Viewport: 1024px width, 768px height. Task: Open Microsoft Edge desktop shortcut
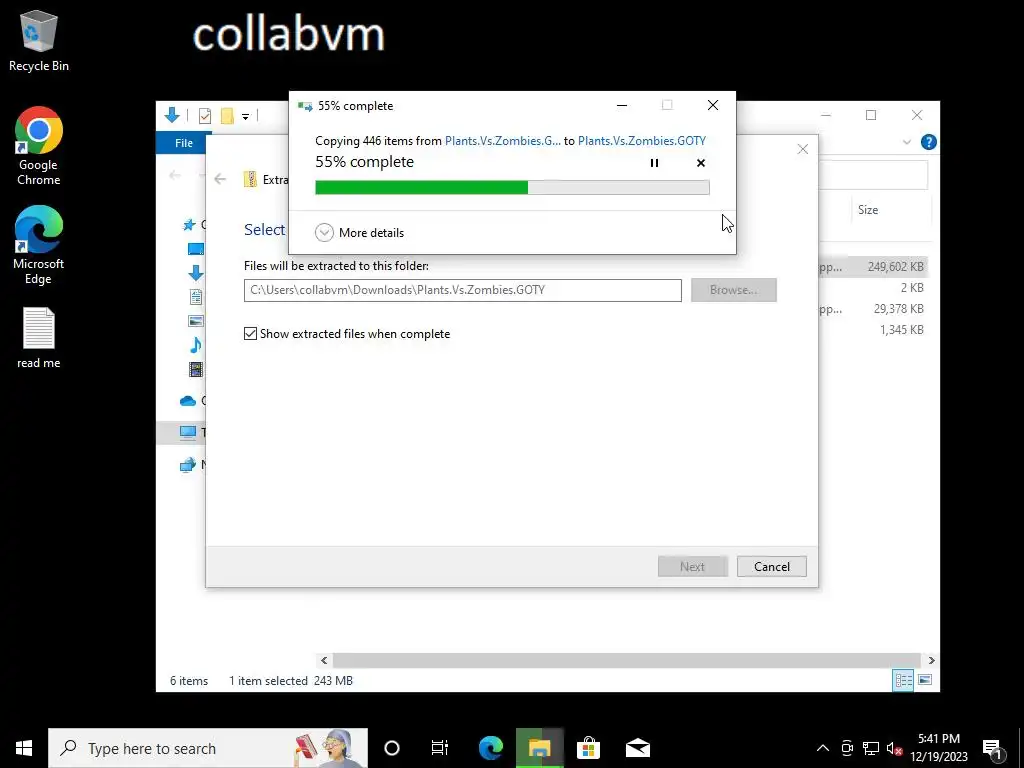point(39,245)
